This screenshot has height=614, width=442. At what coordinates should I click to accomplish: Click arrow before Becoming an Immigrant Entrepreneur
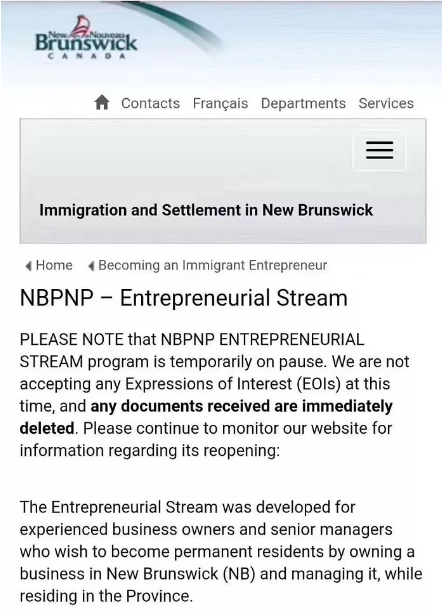point(91,266)
